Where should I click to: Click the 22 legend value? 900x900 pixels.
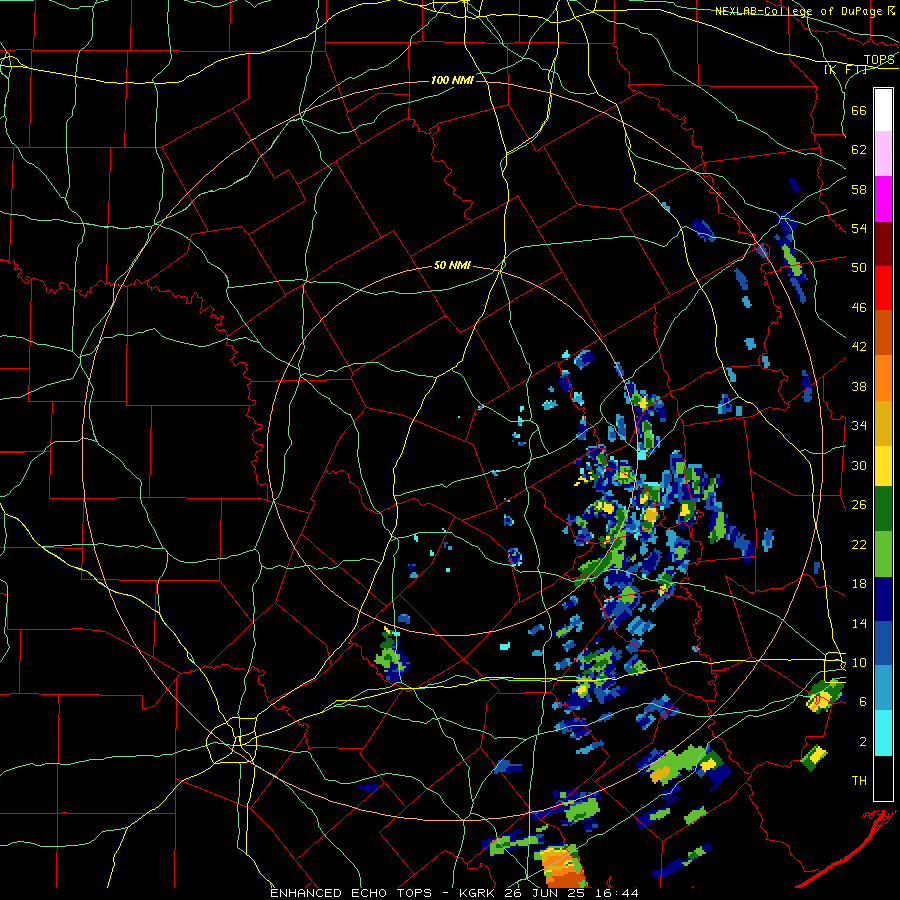859,544
